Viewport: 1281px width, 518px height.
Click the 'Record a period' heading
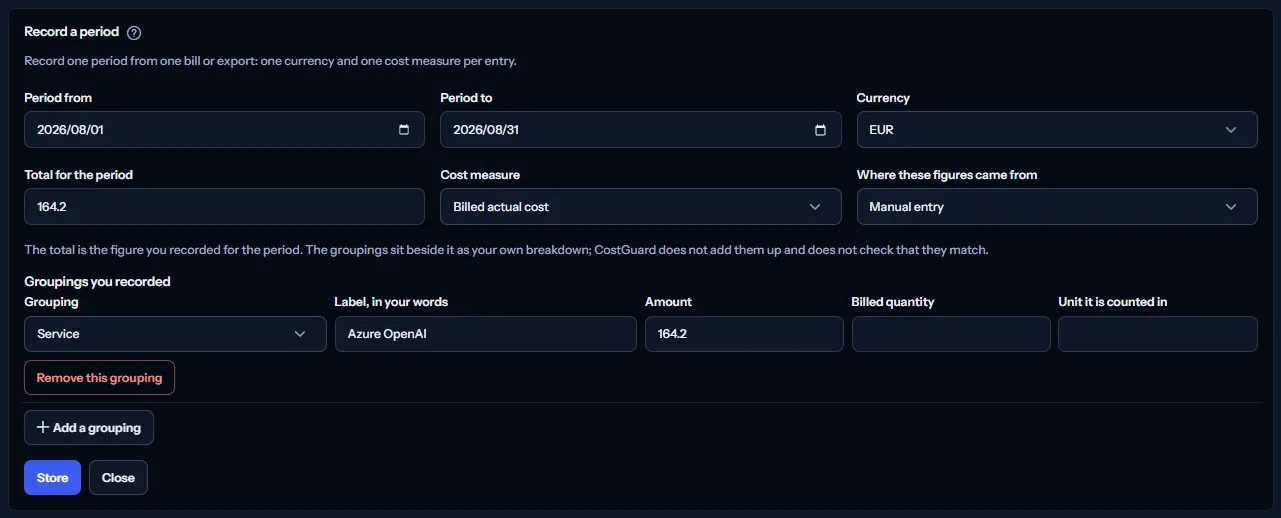pyautogui.click(x=71, y=32)
